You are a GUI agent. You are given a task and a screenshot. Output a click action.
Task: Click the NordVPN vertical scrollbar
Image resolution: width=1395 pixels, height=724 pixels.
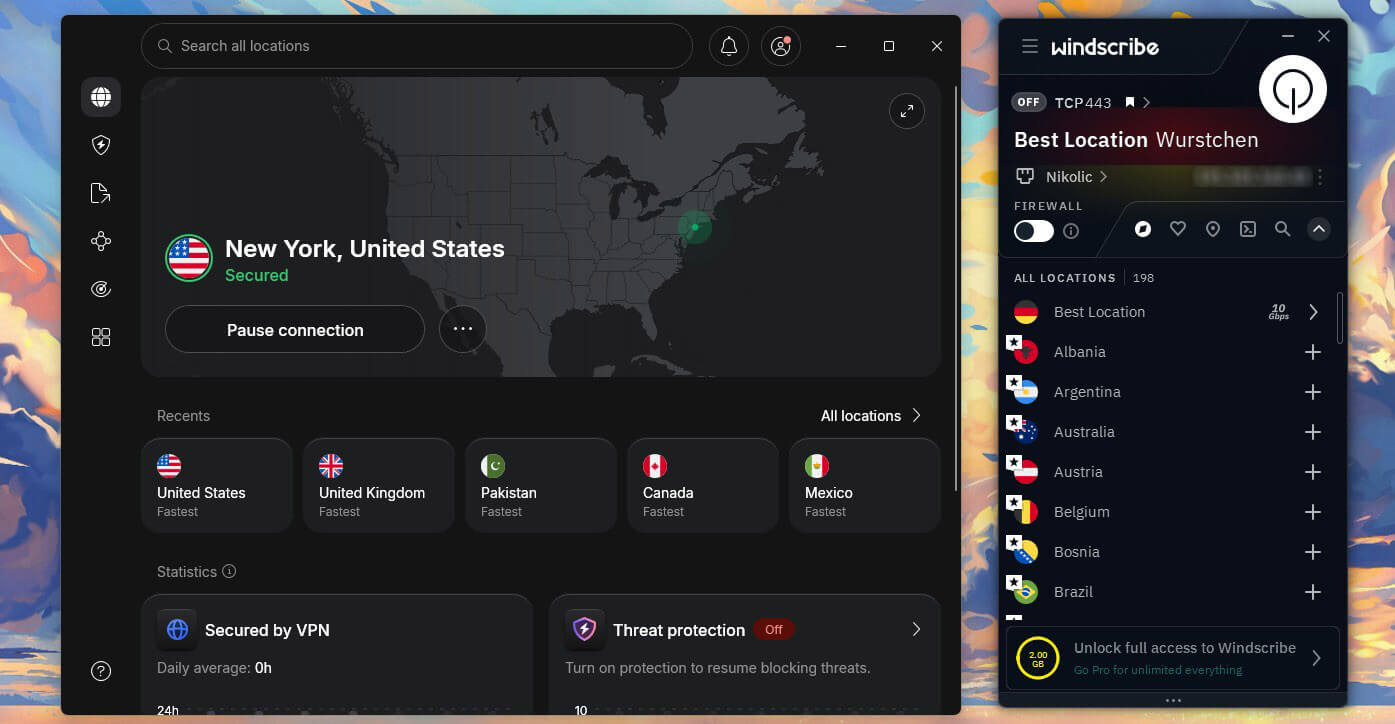click(956, 288)
